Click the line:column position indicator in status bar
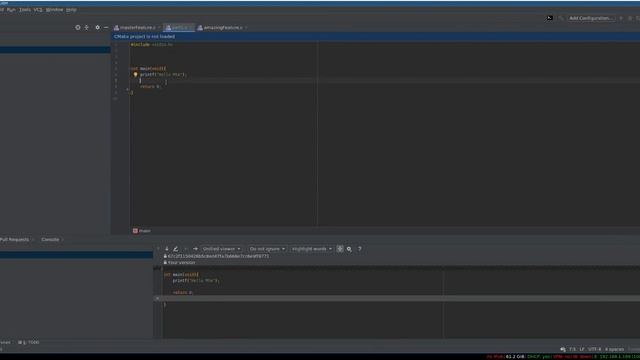The image size is (640, 360). [x=573, y=349]
